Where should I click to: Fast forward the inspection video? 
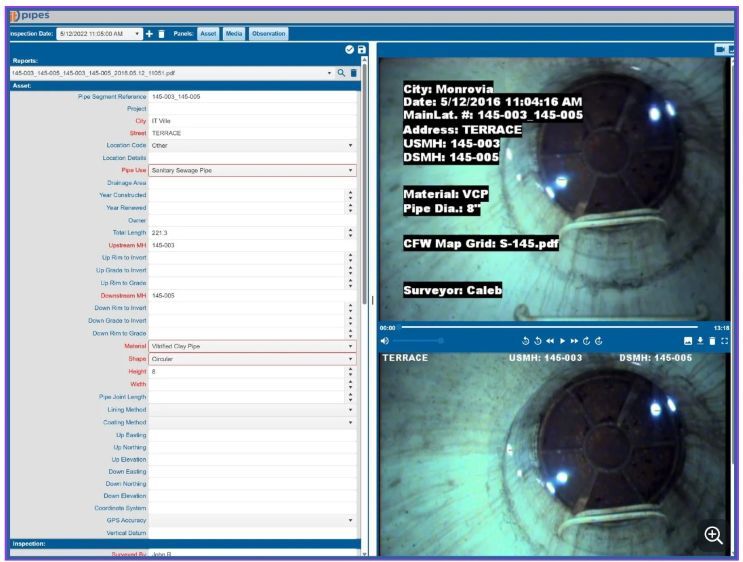point(574,341)
